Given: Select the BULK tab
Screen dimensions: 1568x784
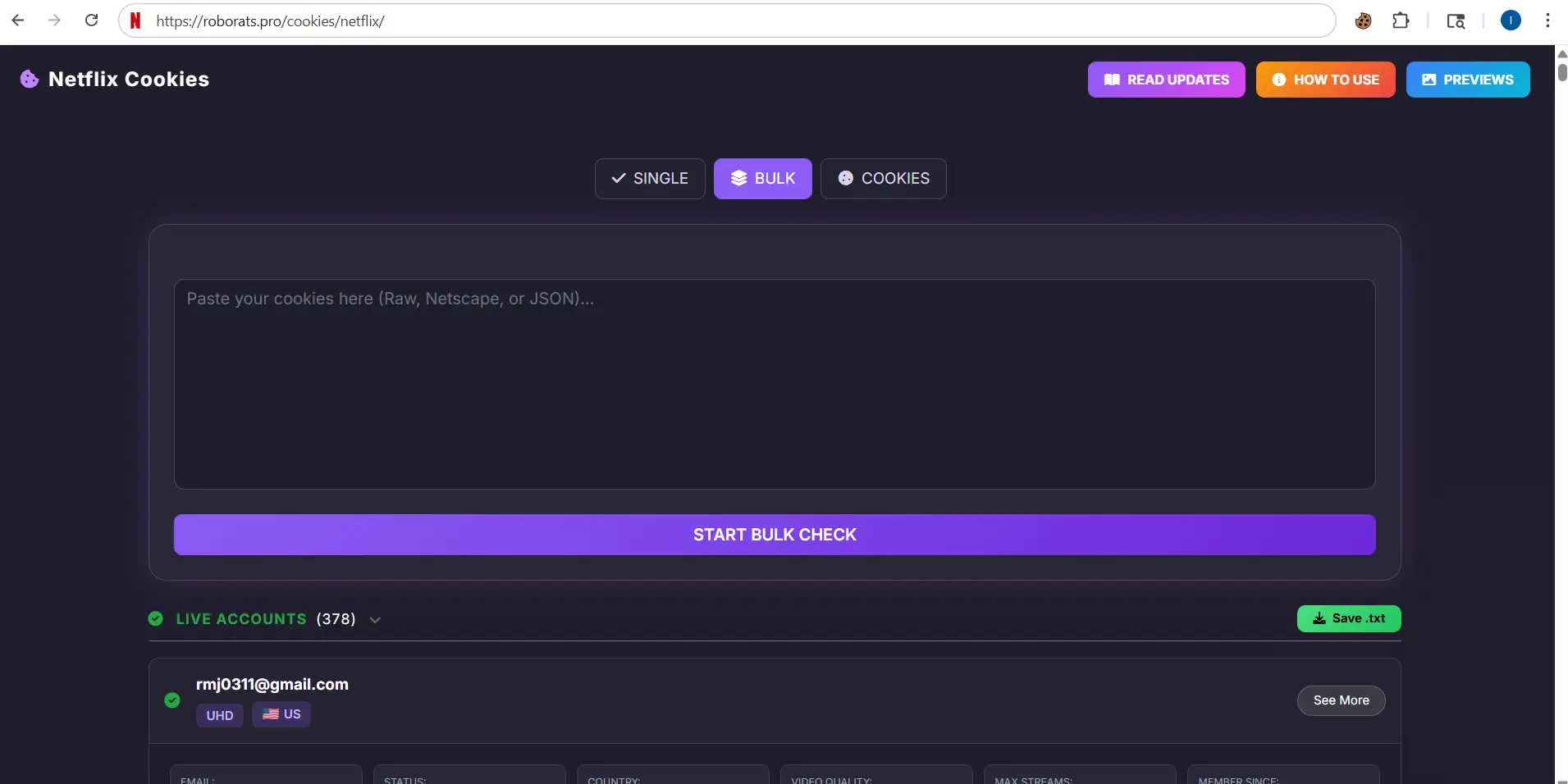Looking at the screenshot, I should 762,179.
